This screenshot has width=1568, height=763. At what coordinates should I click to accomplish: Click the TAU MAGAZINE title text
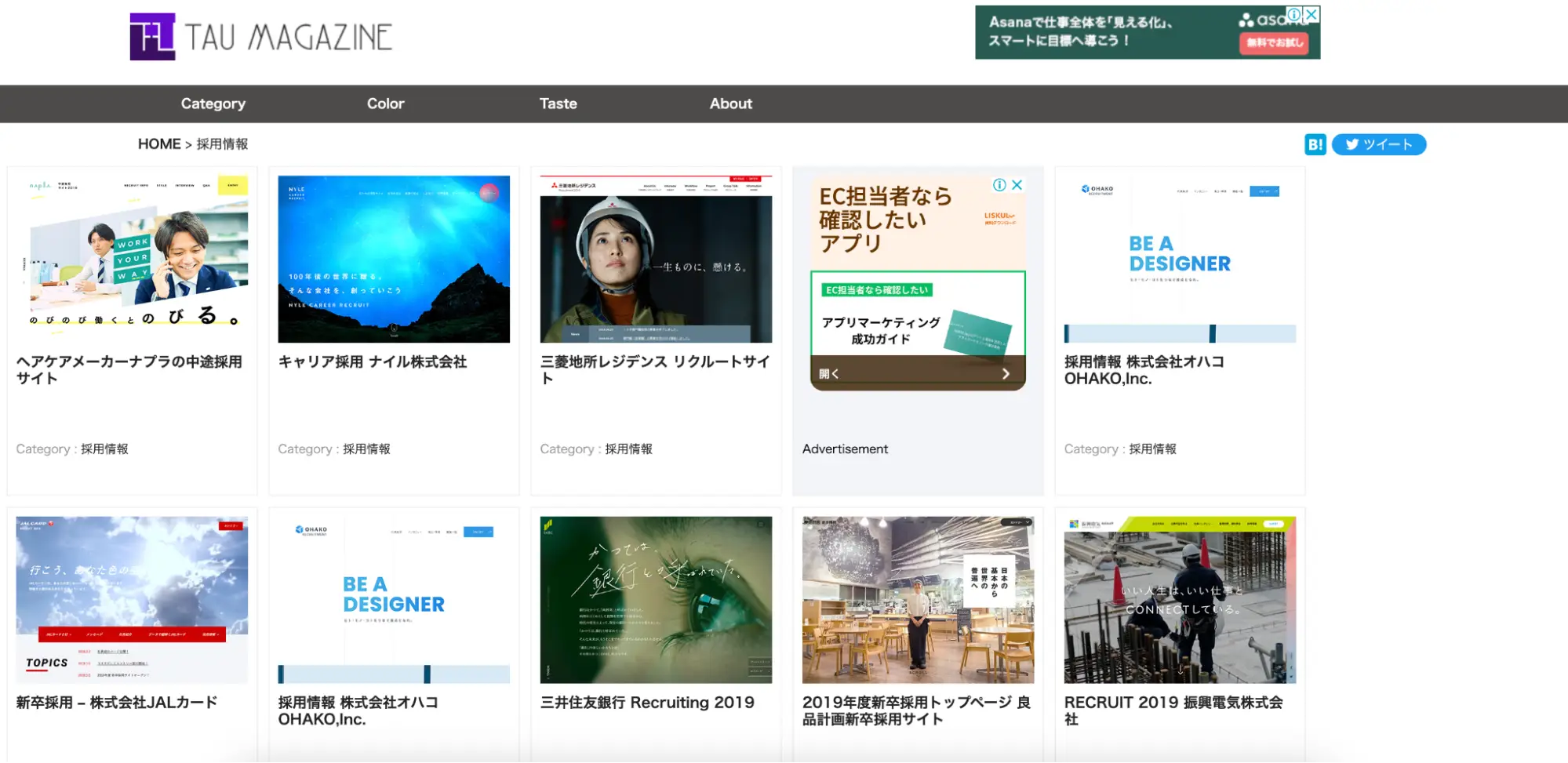pos(289,37)
